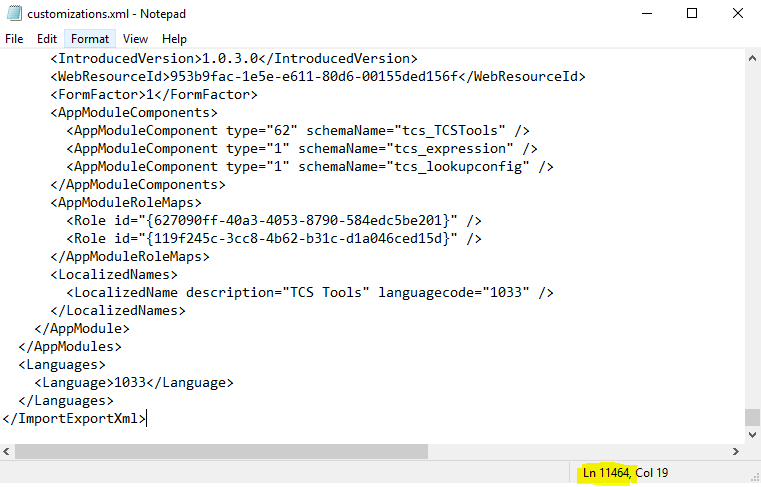
Task: Minimize the Notepad window
Action: point(645,14)
